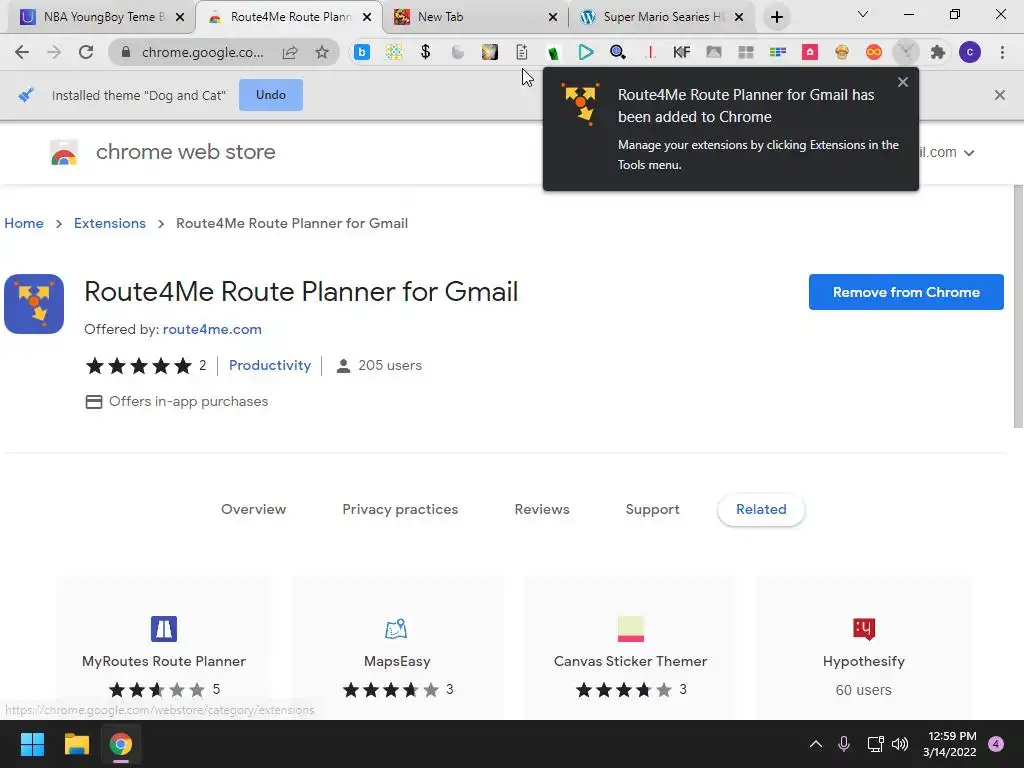Image resolution: width=1024 pixels, height=768 pixels.
Task: Open the Support tab
Action: [652, 509]
